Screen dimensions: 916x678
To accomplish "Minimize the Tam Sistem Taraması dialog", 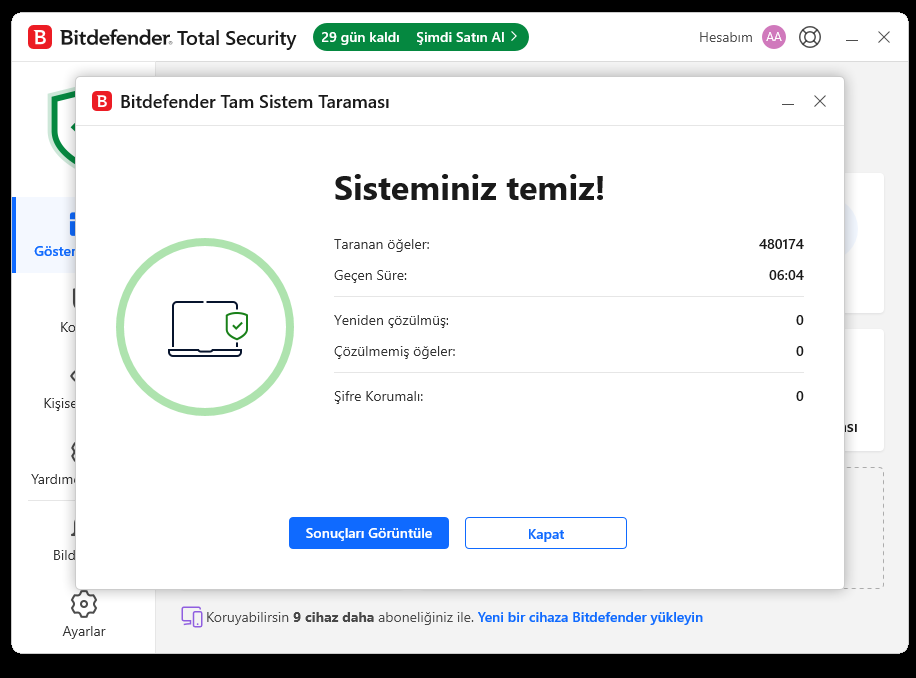I will pyautogui.click(x=788, y=102).
